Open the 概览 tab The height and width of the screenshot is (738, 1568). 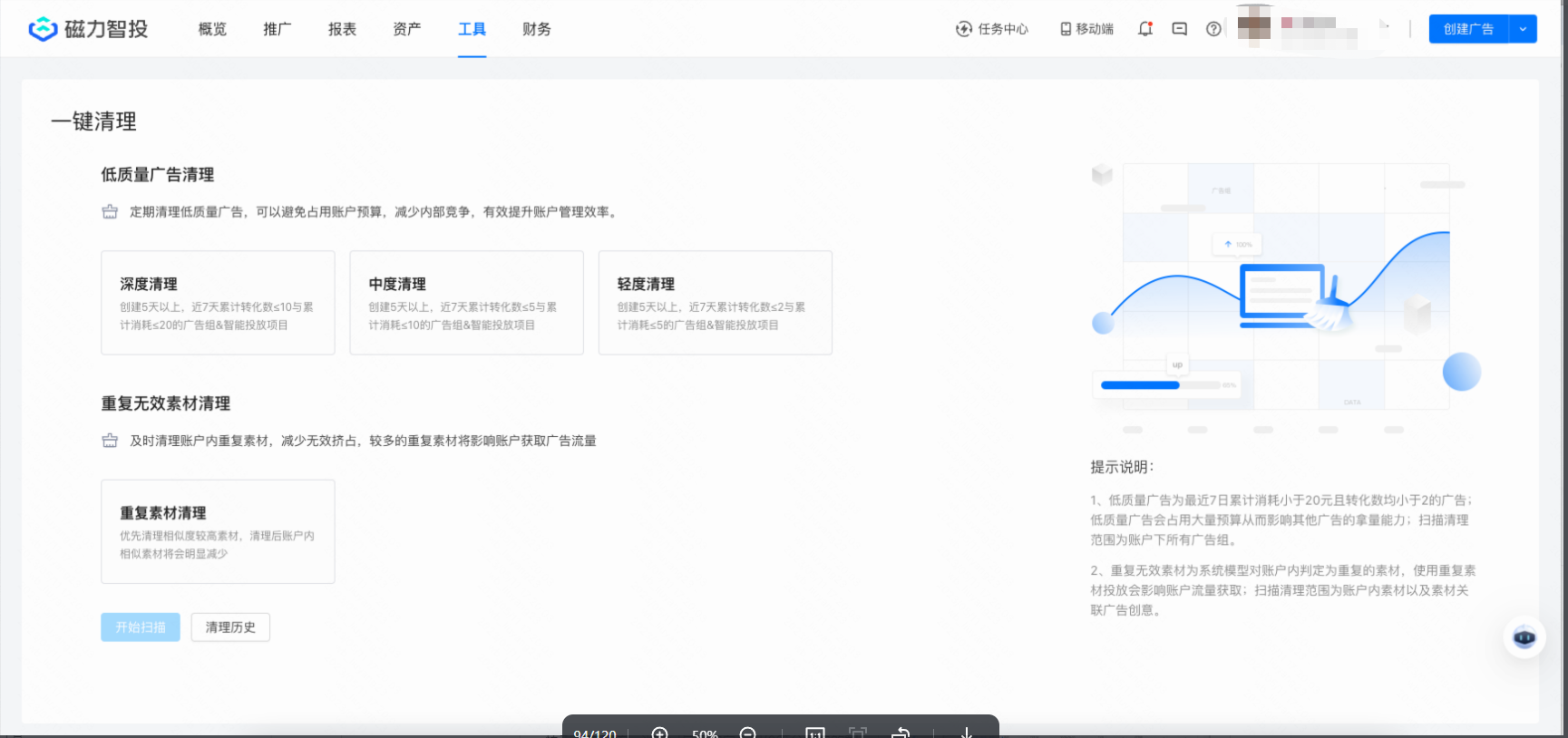(212, 29)
